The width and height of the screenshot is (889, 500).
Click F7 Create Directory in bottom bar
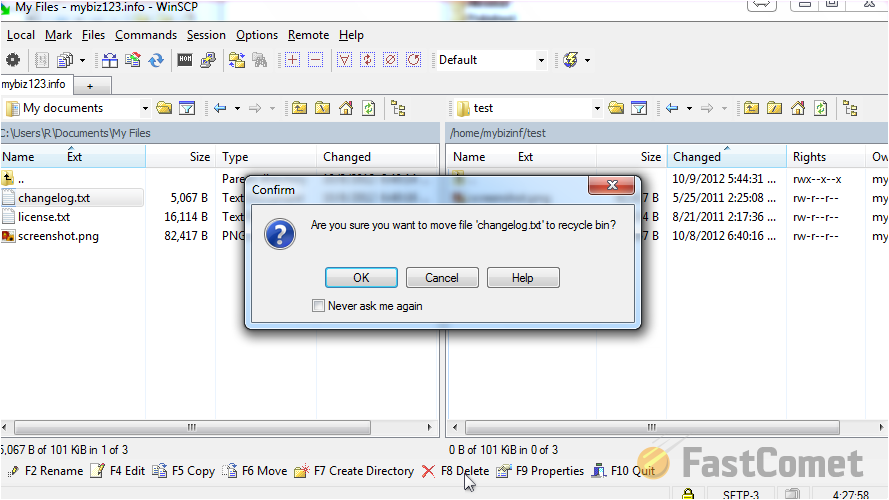tap(354, 471)
